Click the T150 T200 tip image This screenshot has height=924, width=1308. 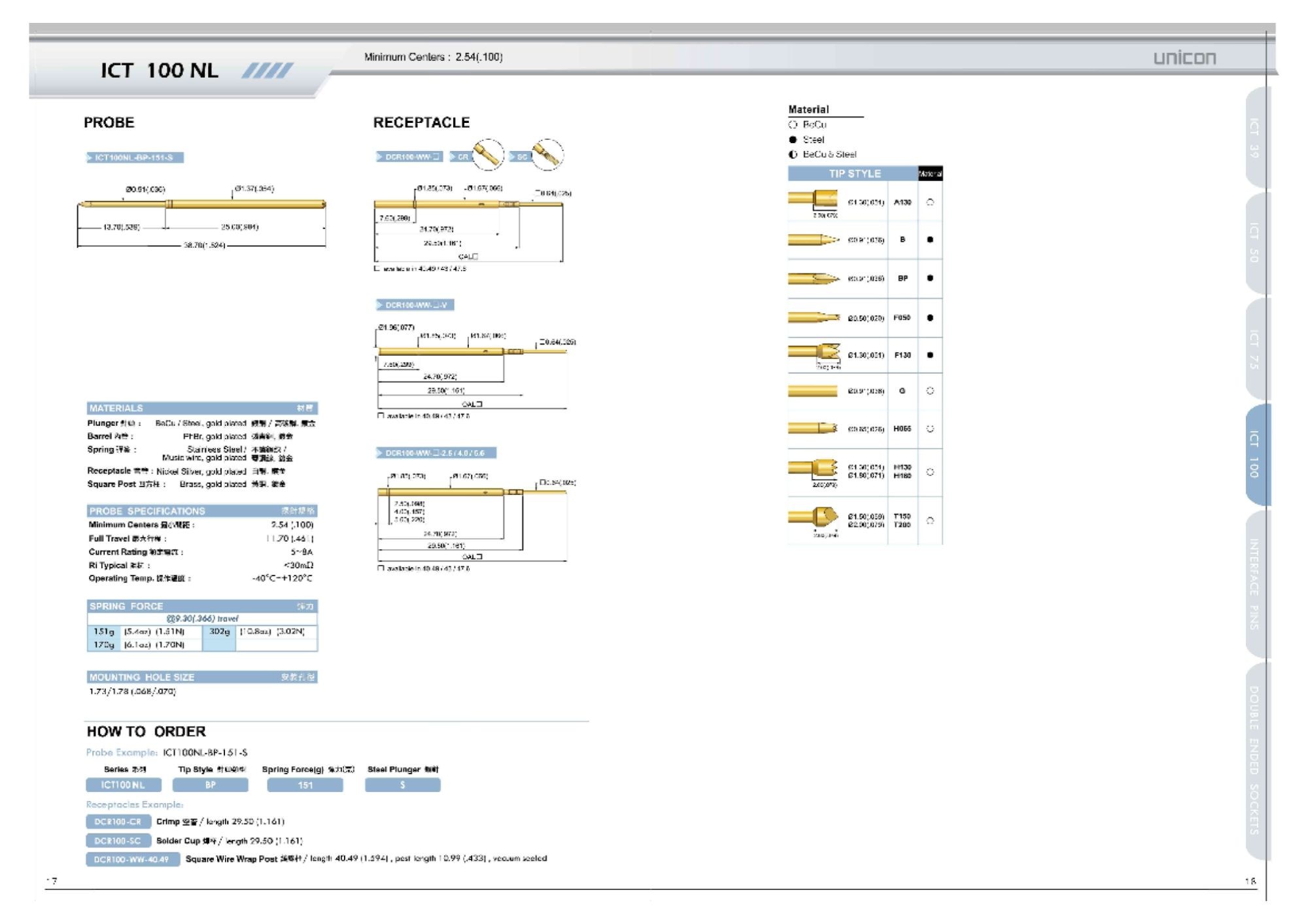tap(814, 518)
